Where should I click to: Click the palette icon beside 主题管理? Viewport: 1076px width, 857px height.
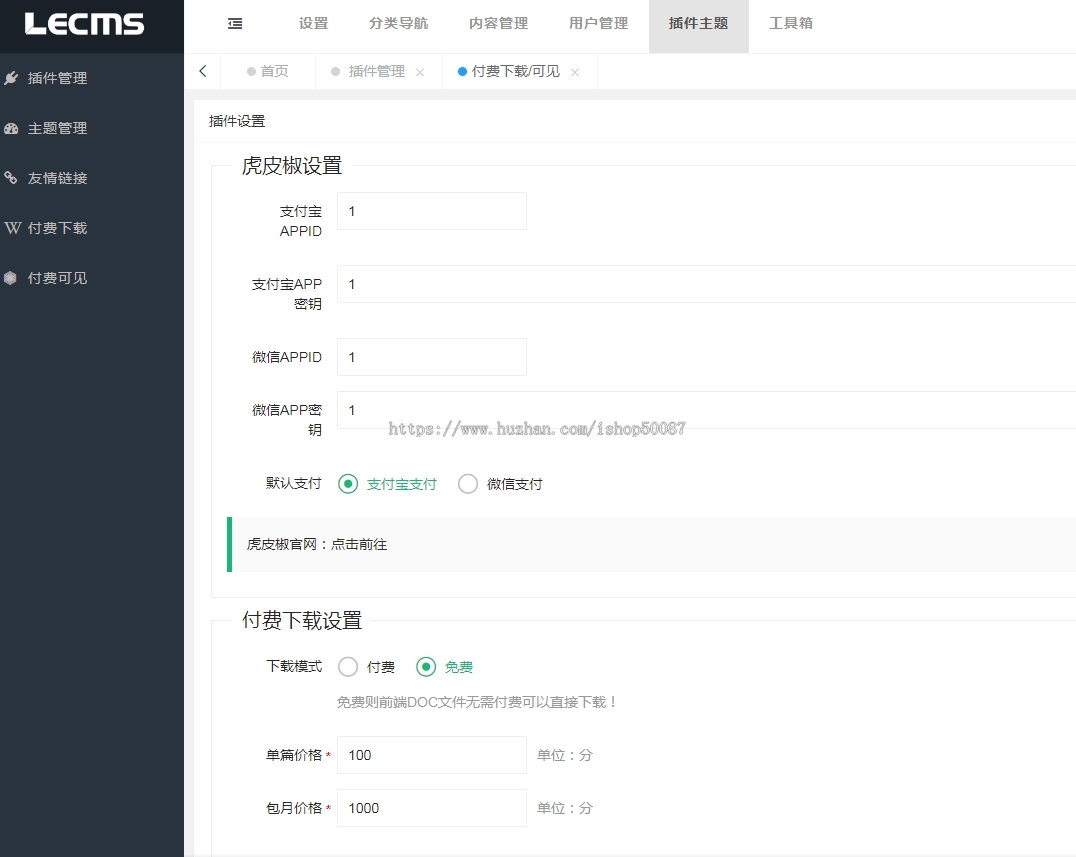pos(11,128)
